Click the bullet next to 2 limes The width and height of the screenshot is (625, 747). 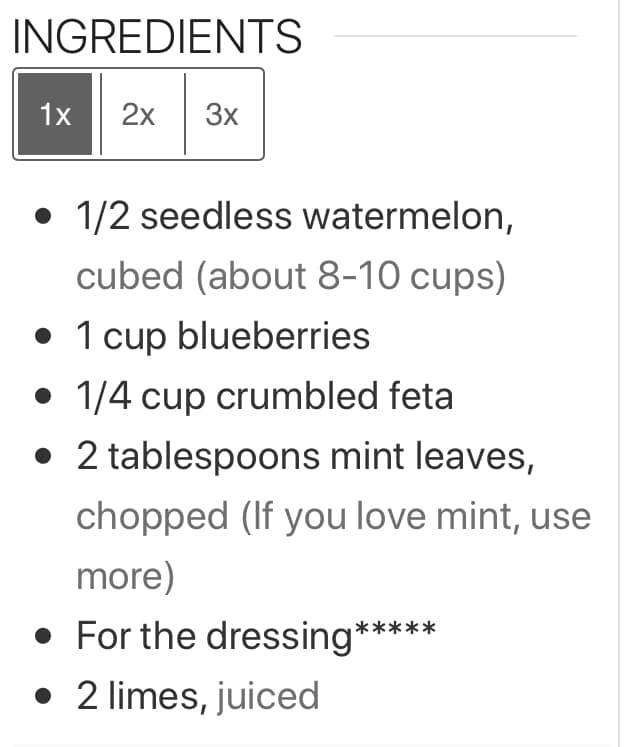[42, 695]
